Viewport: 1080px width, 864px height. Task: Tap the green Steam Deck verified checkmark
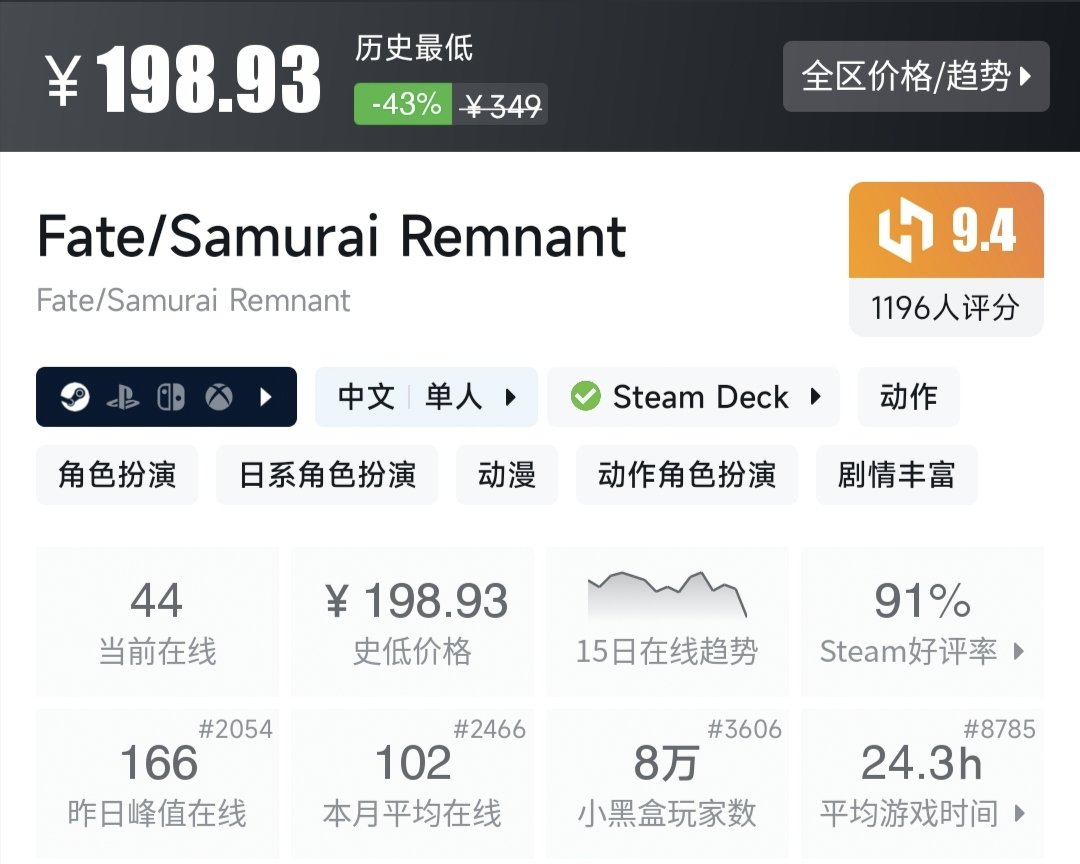[585, 397]
